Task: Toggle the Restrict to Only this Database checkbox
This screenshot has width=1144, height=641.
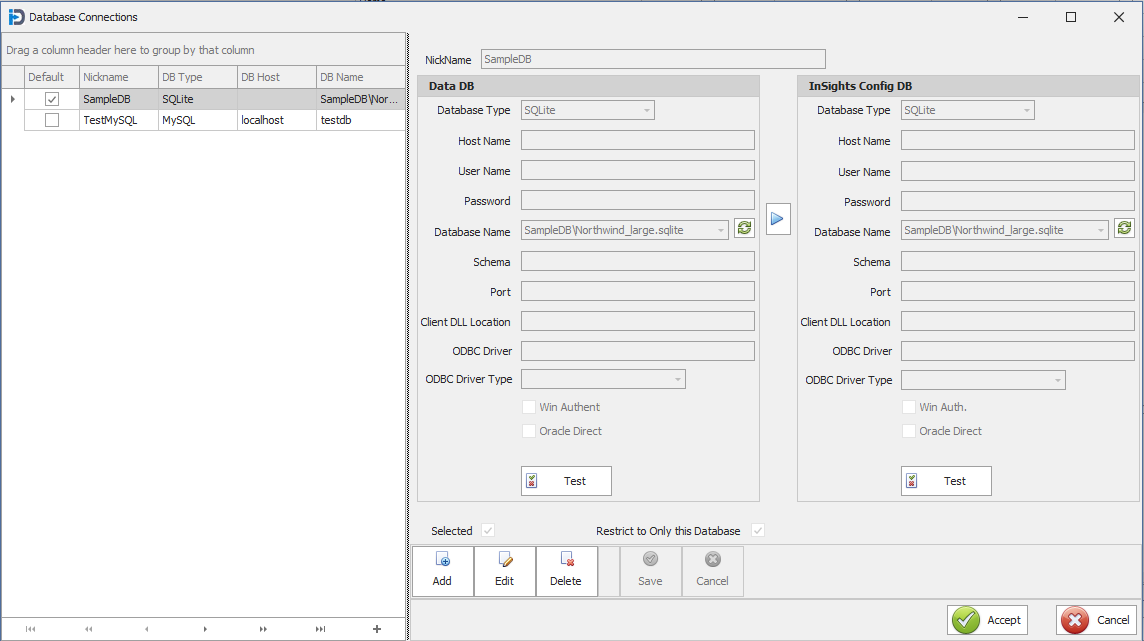Action: (758, 531)
